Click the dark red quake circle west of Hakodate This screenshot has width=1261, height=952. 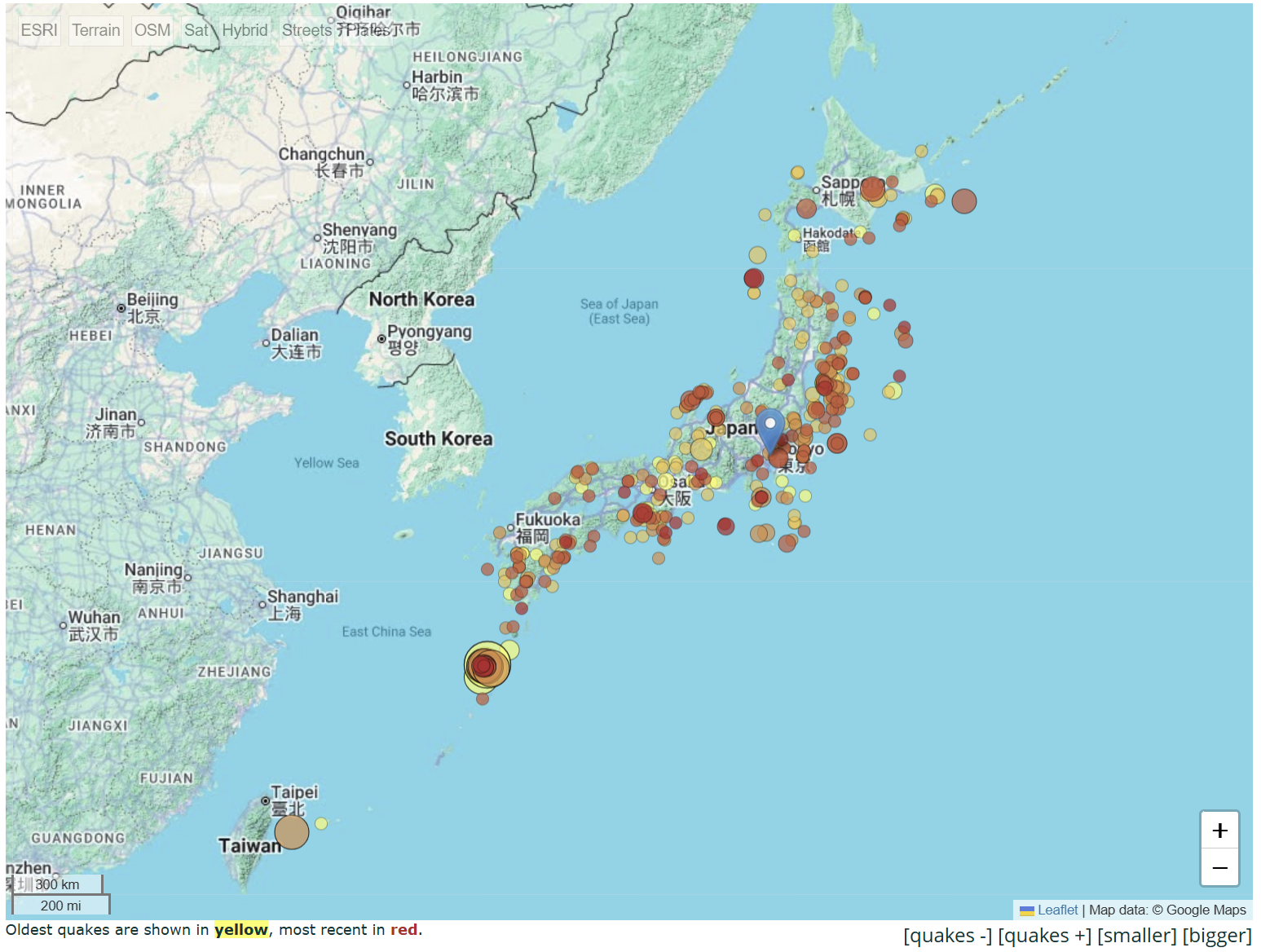(754, 278)
